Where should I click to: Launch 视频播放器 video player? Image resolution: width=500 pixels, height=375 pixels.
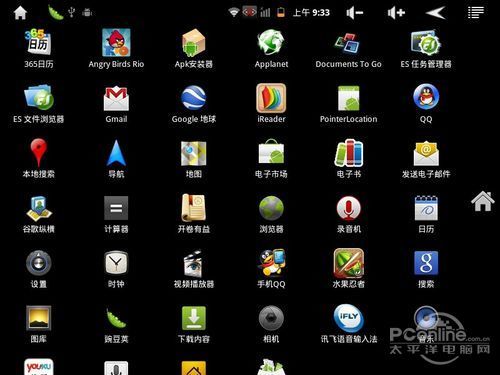click(194, 263)
